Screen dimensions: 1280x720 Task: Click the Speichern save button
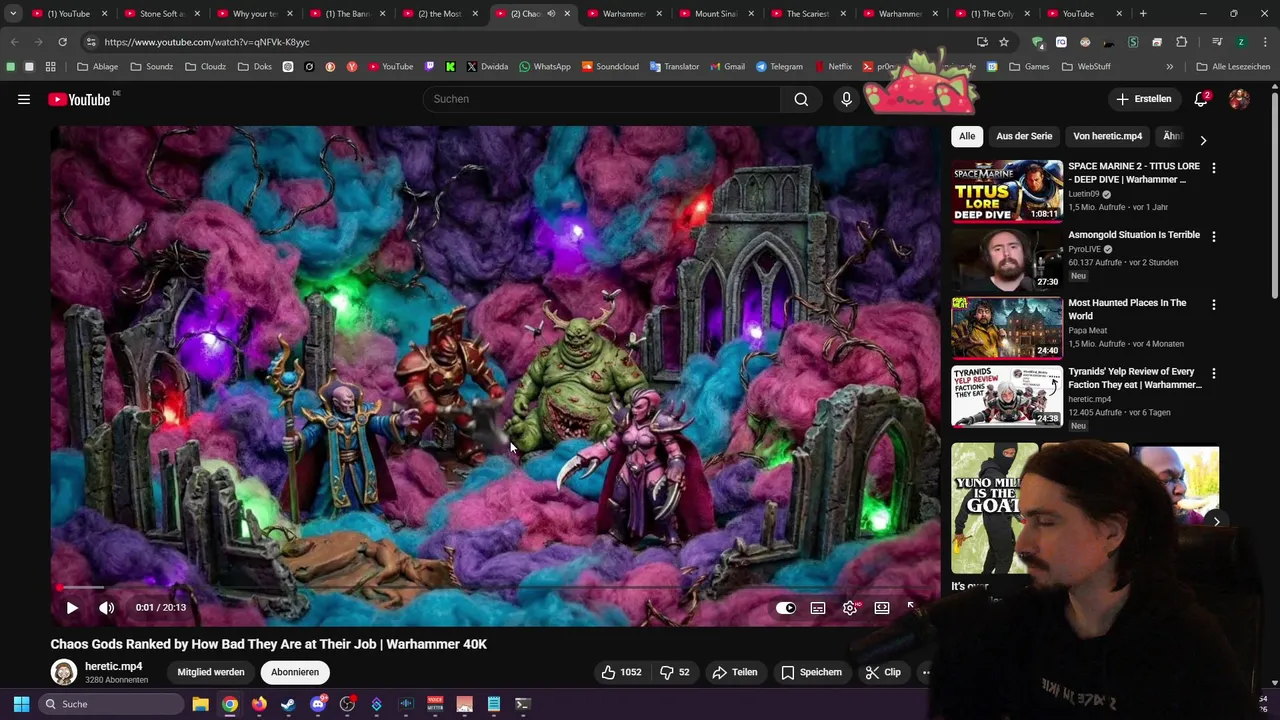tap(811, 672)
